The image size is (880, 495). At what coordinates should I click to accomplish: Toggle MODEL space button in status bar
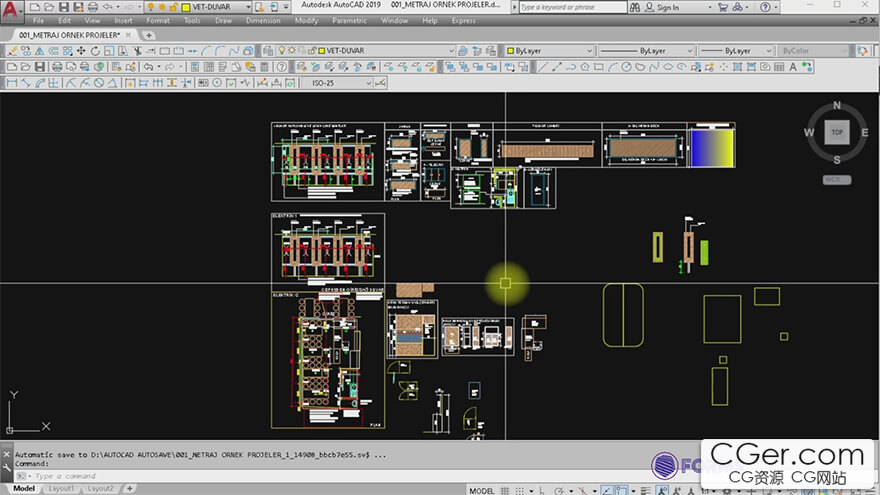tap(481, 490)
